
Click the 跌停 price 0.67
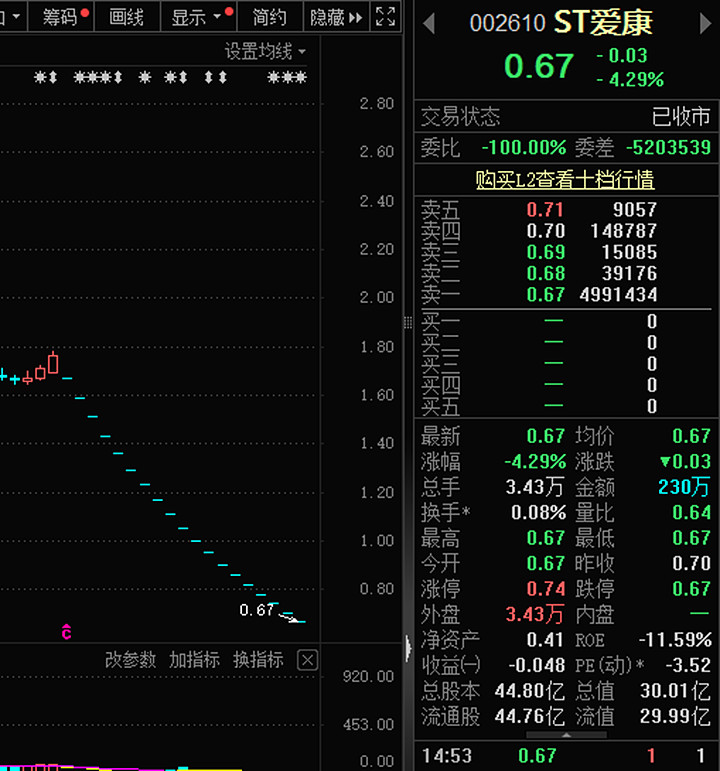[x=691, y=589]
